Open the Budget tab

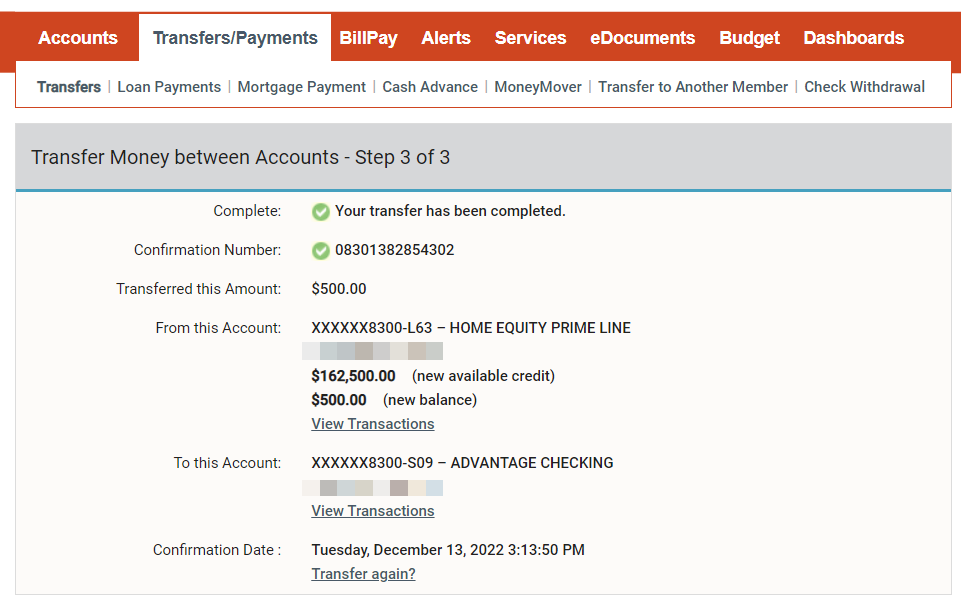[750, 38]
